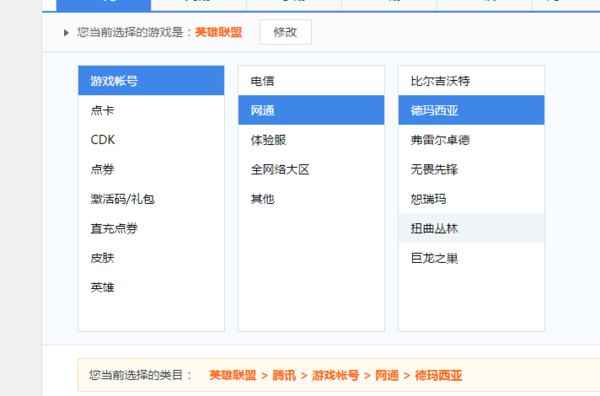Click 腾讯 in the category breadcrumb
Viewport: 600px width, 396px height.
[x=284, y=375]
